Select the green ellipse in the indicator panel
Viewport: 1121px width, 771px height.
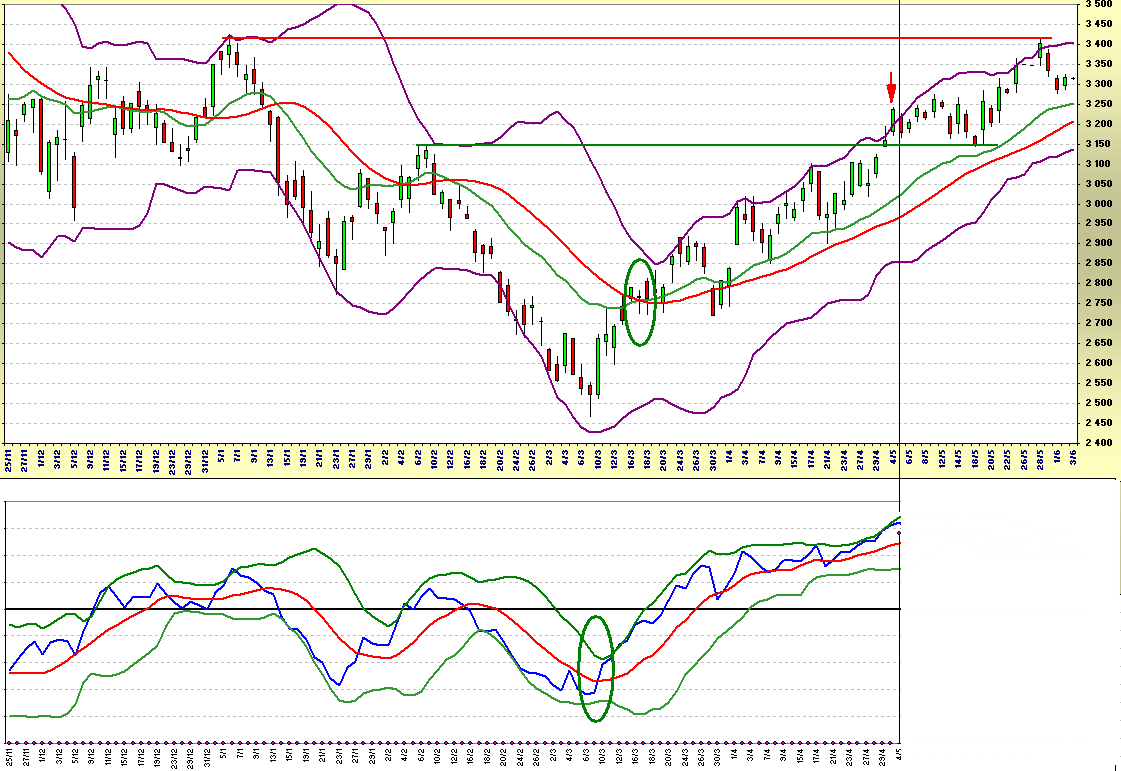point(596,668)
